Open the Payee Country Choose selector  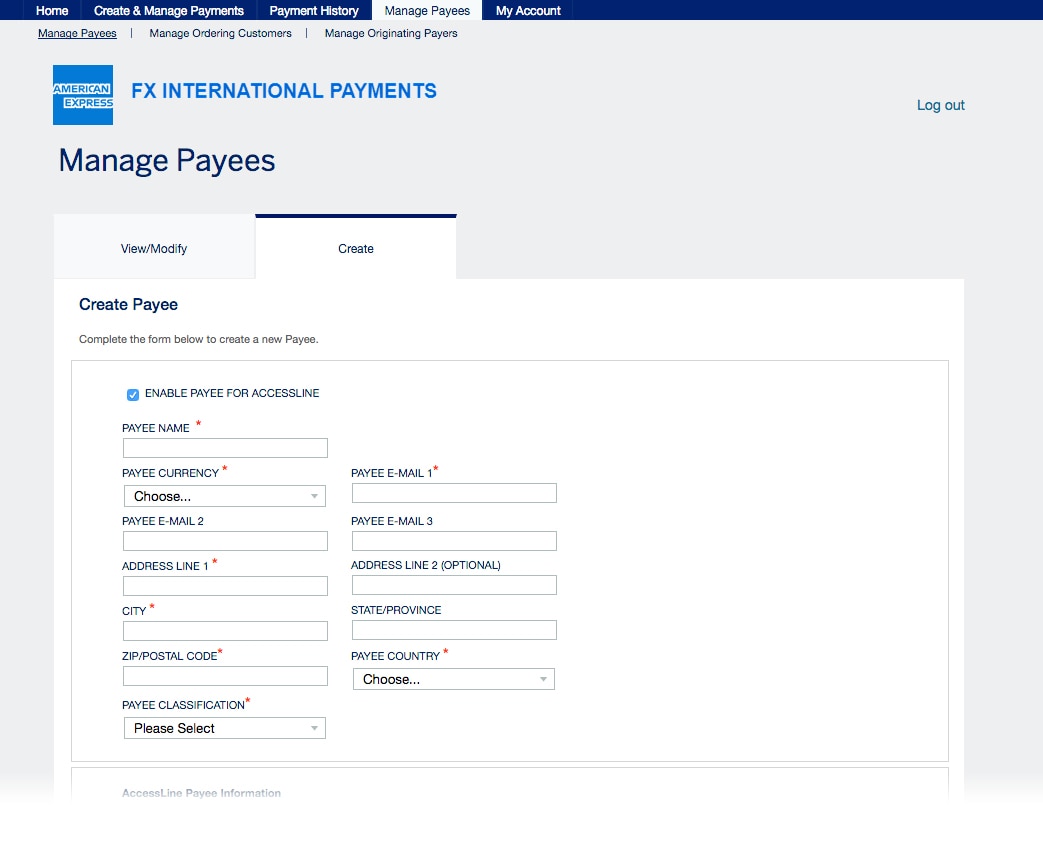tap(453, 679)
